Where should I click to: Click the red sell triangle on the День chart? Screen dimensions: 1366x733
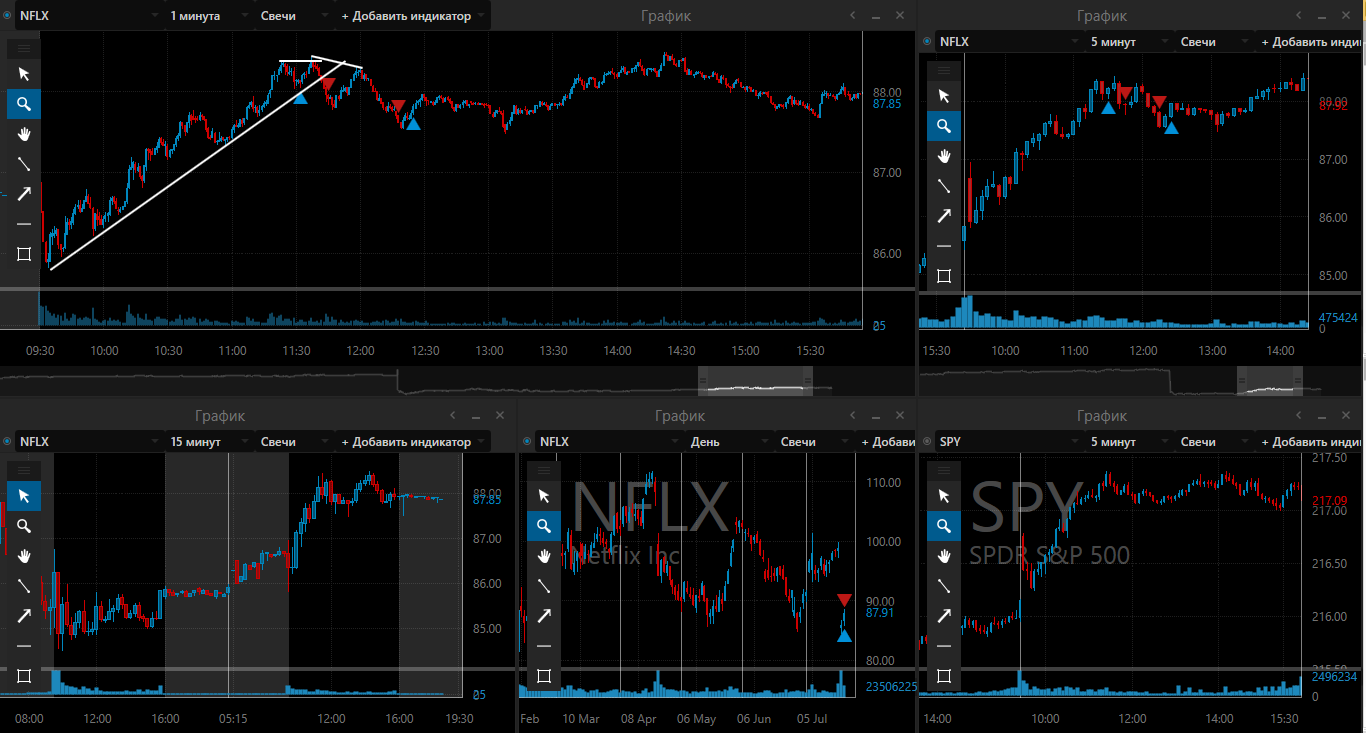click(844, 599)
